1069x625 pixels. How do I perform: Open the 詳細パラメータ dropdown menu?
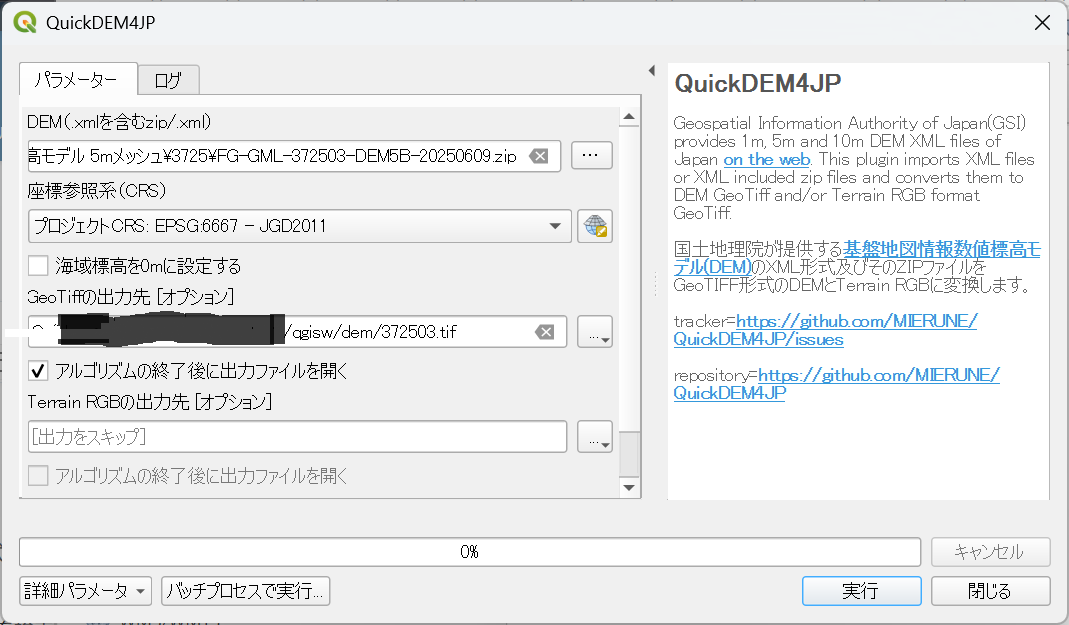pos(85,591)
